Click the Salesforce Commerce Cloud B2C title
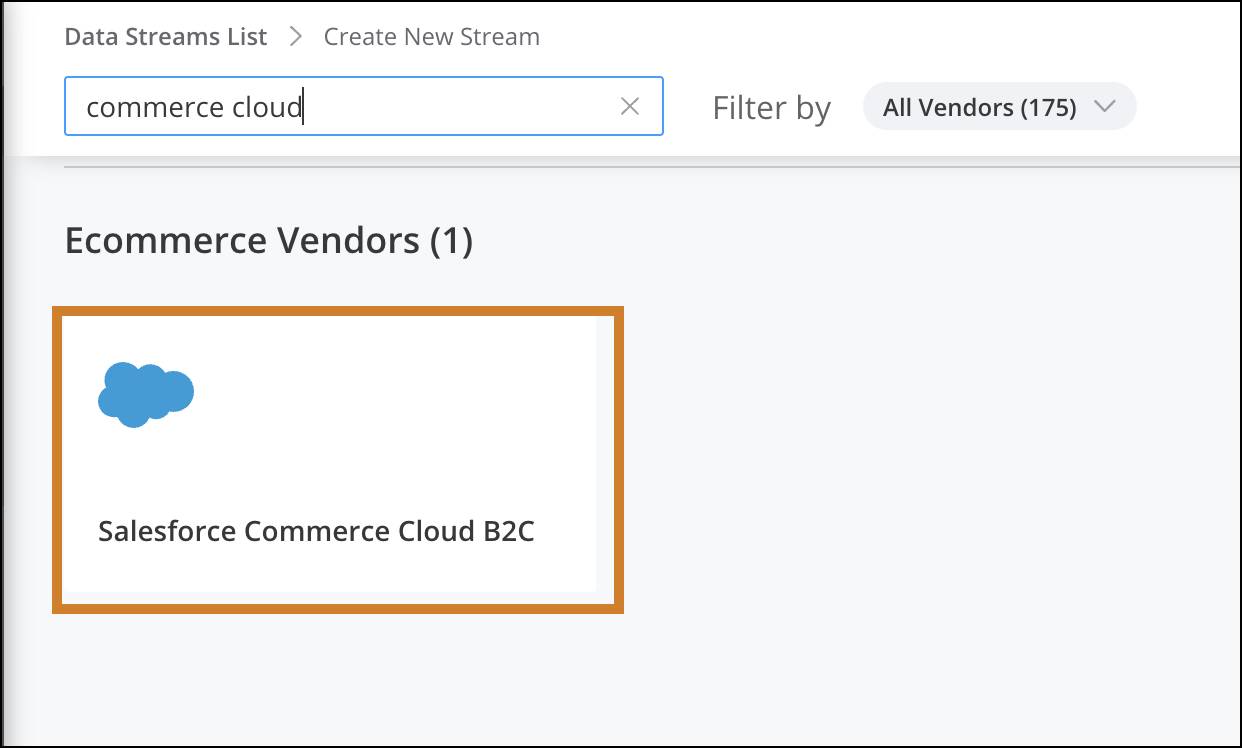The image size is (1242, 748). (x=317, y=531)
